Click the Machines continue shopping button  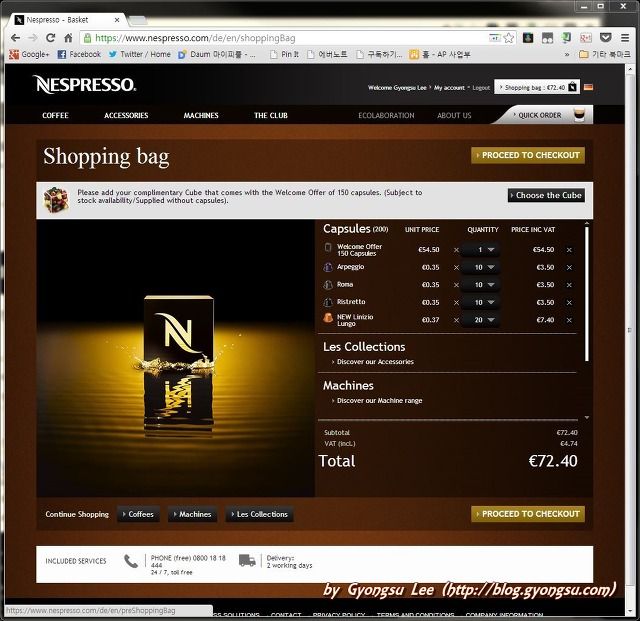click(192, 514)
